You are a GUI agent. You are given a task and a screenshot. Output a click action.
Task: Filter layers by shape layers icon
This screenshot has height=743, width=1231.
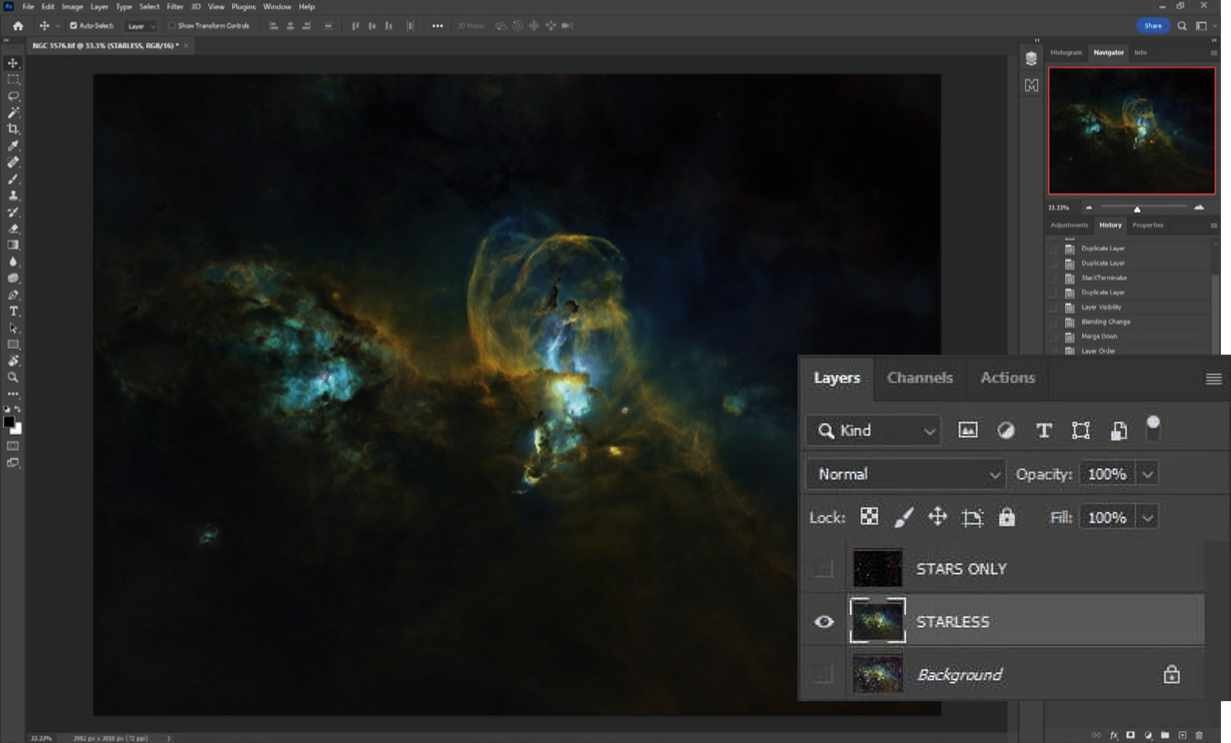tap(1081, 430)
